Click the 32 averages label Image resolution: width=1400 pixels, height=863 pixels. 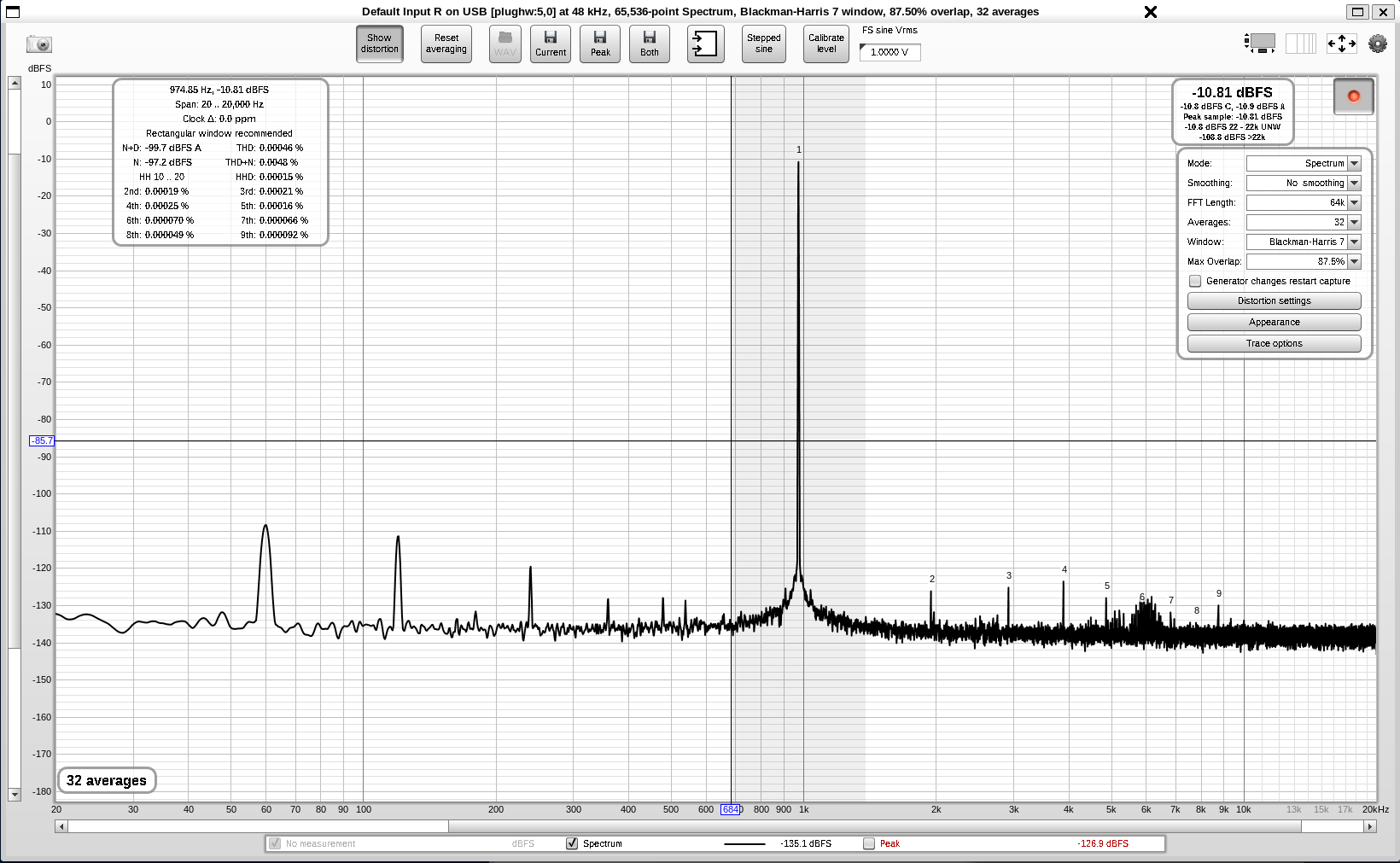pos(107,780)
